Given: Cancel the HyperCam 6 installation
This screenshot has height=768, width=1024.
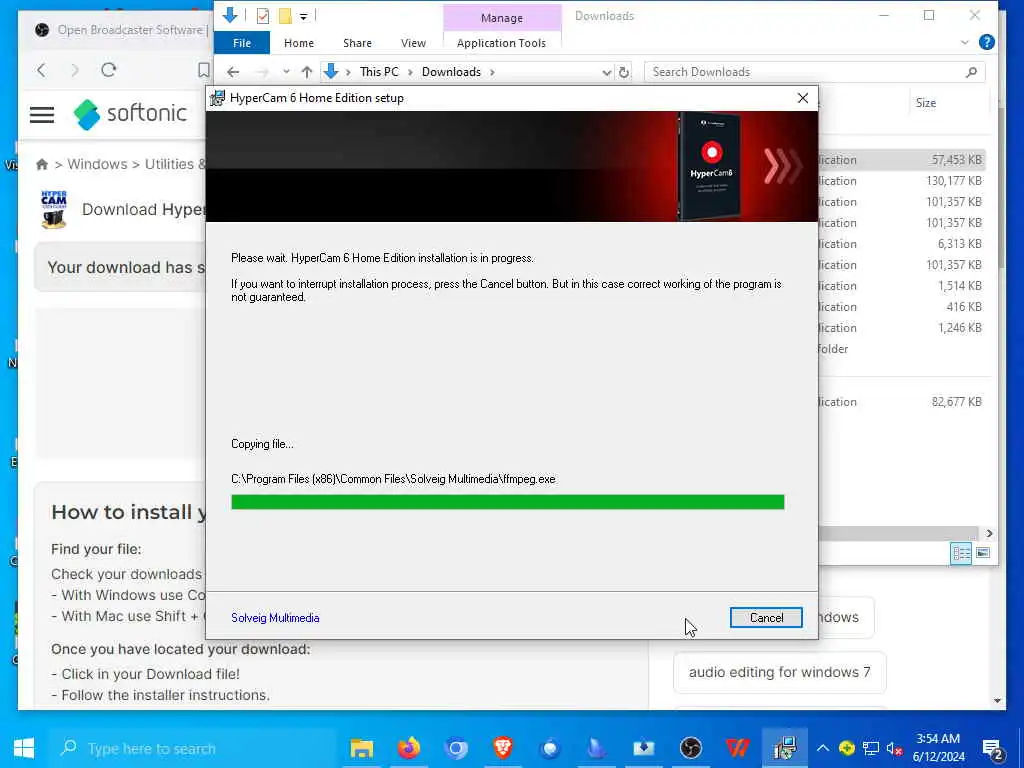Looking at the screenshot, I should pos(766,618).
